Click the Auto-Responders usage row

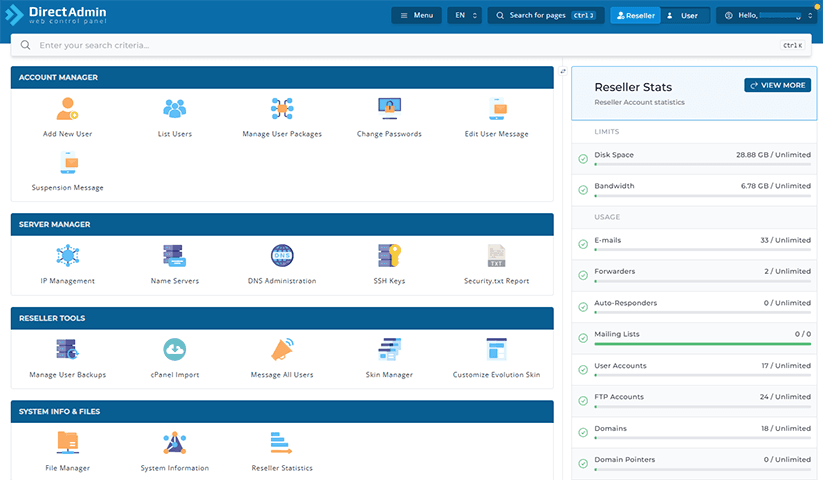[694, 307]
